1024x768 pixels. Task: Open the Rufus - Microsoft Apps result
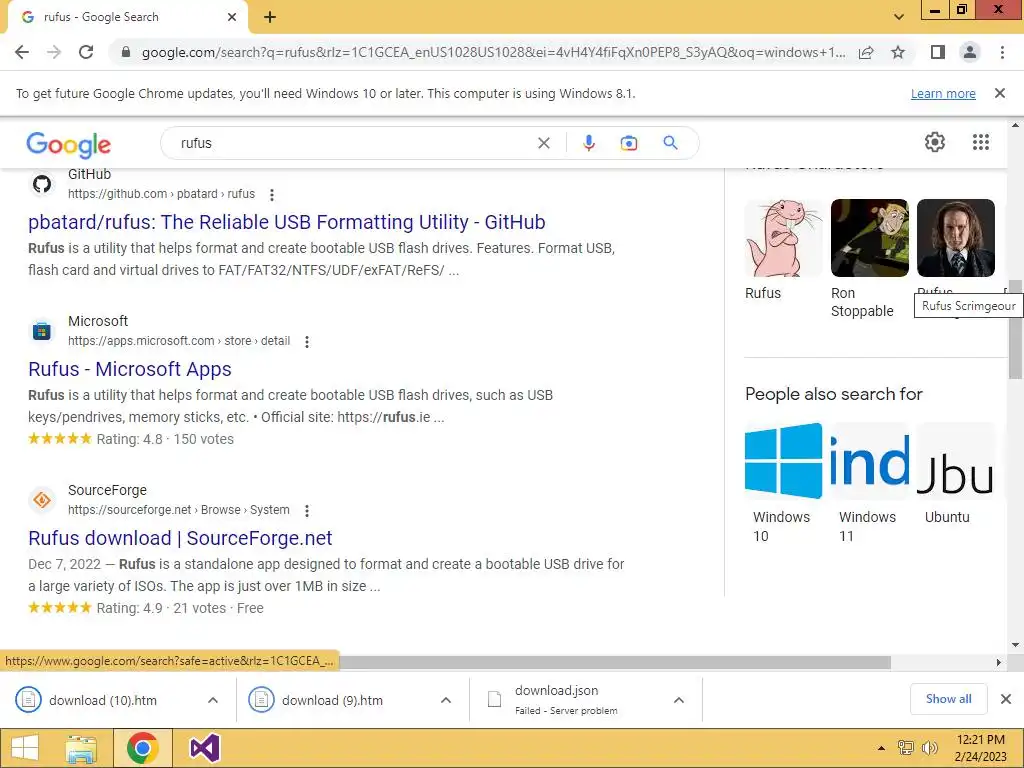[130, 369]
